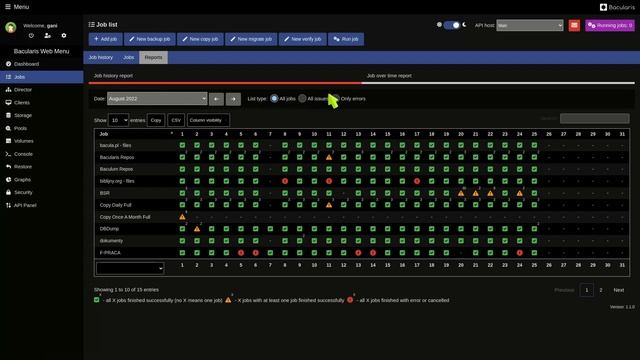
Task: Open API Panel in the sidebar
Action: 42,205
